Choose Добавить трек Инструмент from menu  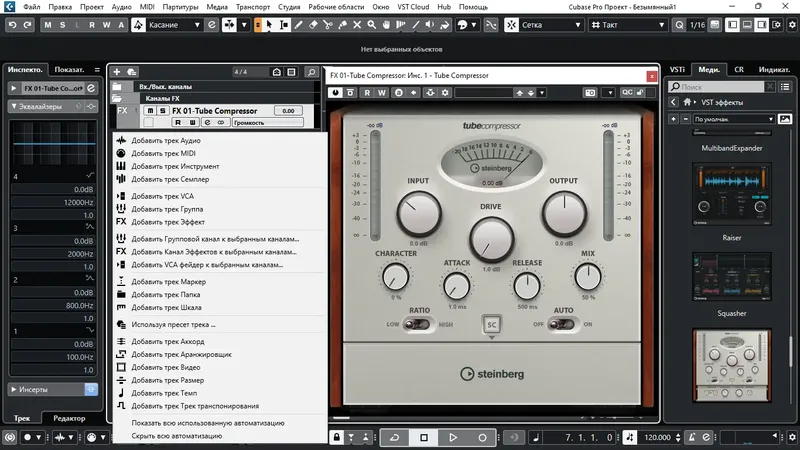point(175,167)
